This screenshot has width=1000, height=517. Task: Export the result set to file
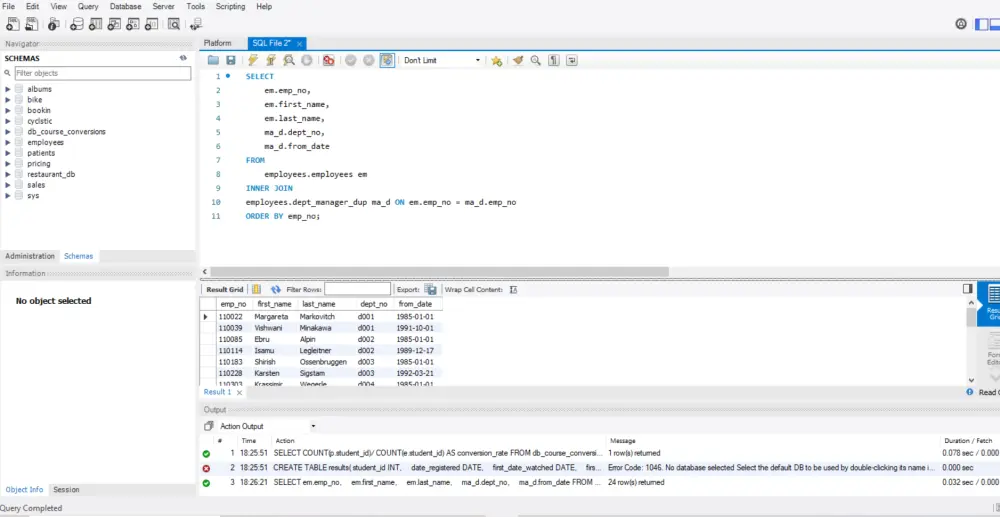pyautogui.click(x=430, y=290)
